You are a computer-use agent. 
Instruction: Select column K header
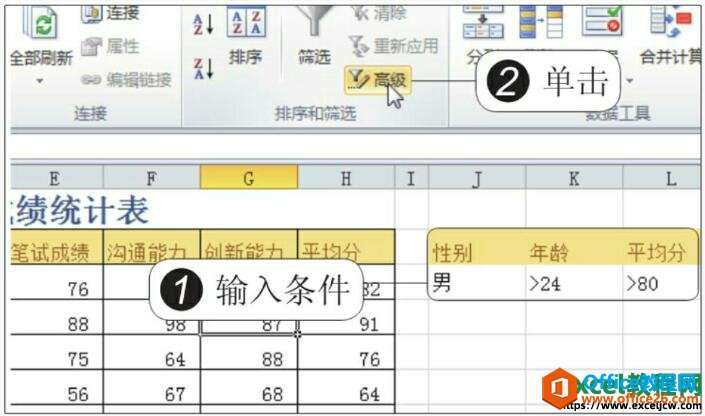click(x=574, y=178)
